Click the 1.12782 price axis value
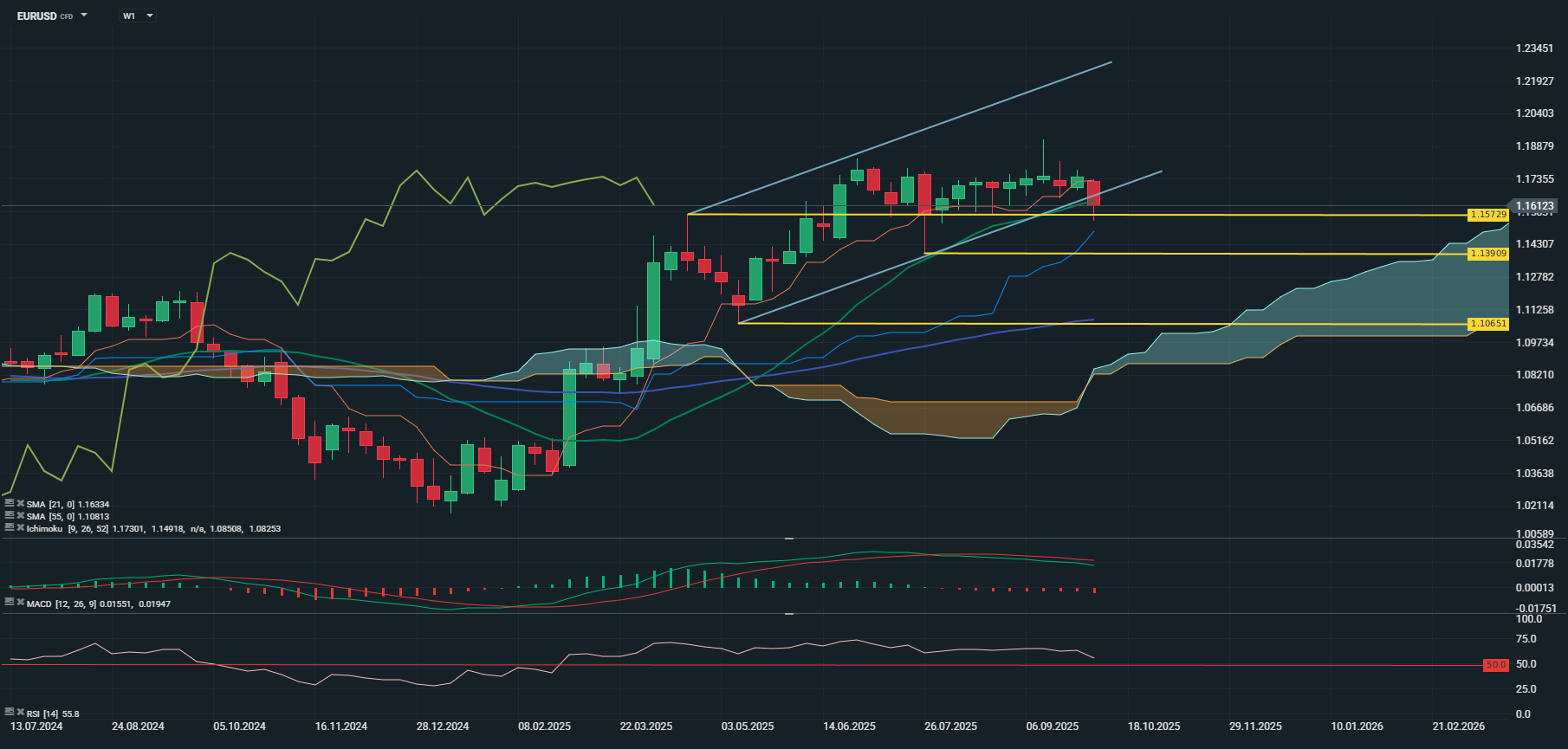The height and width of the screenshot is (749, 1568). [x=1534, y=277]
